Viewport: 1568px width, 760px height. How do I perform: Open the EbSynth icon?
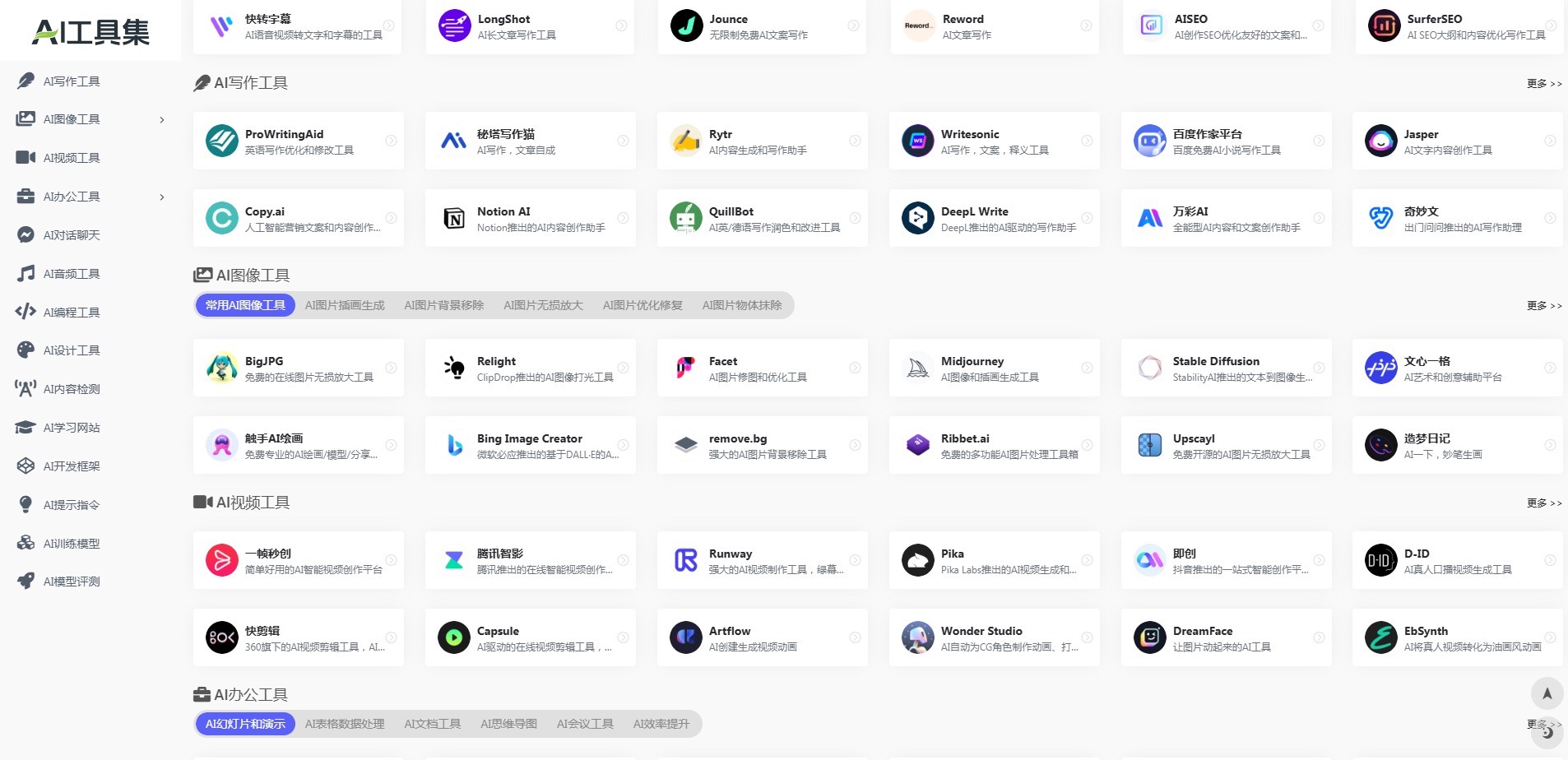point(1381,637)
